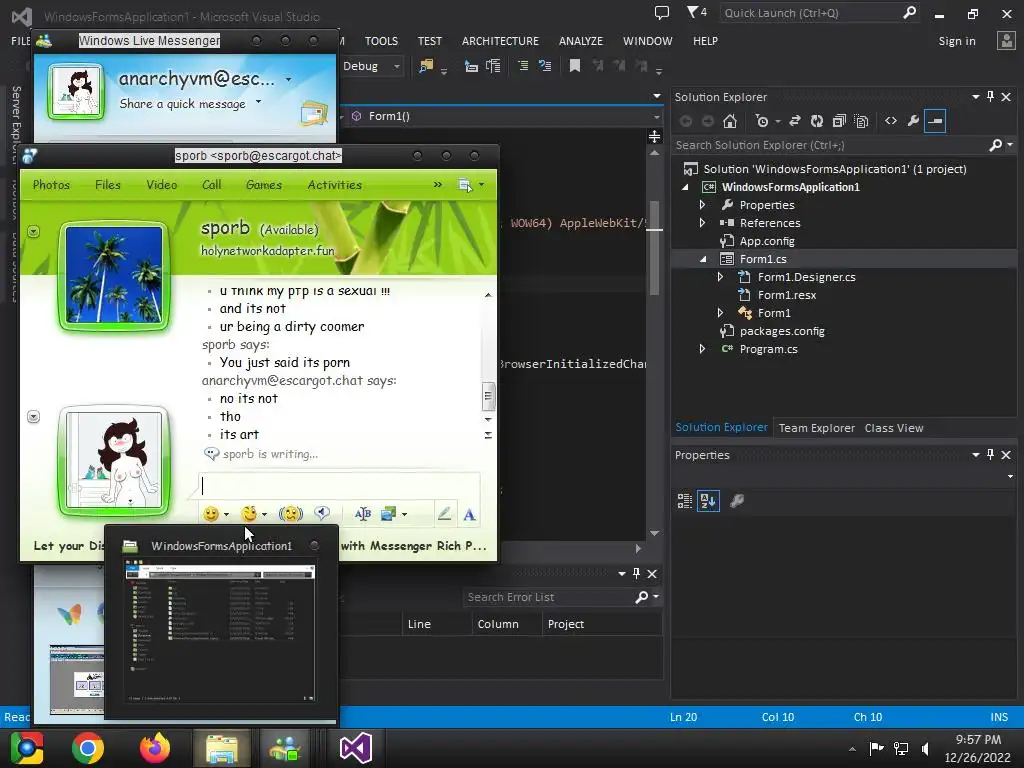Screen dimensions: 1024x768
Task: Click Sync with Active Document icon
Action: coord(794,121)
